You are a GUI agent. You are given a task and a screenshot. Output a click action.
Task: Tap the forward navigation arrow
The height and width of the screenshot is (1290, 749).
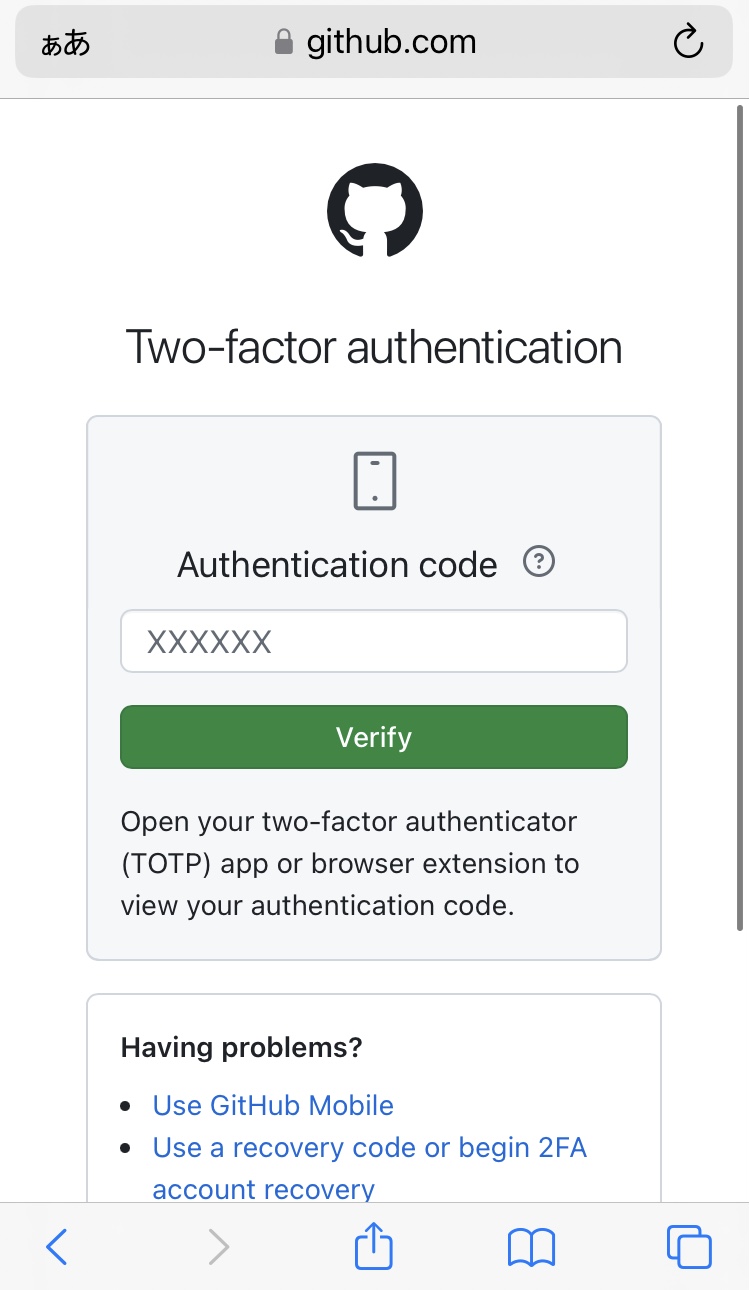(218, 1246)
